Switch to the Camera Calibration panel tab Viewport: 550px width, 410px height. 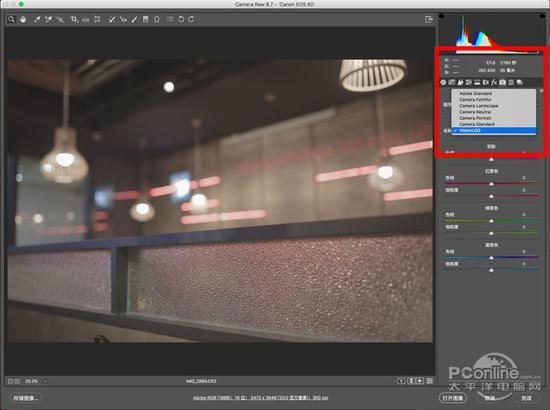pos(503,82)
